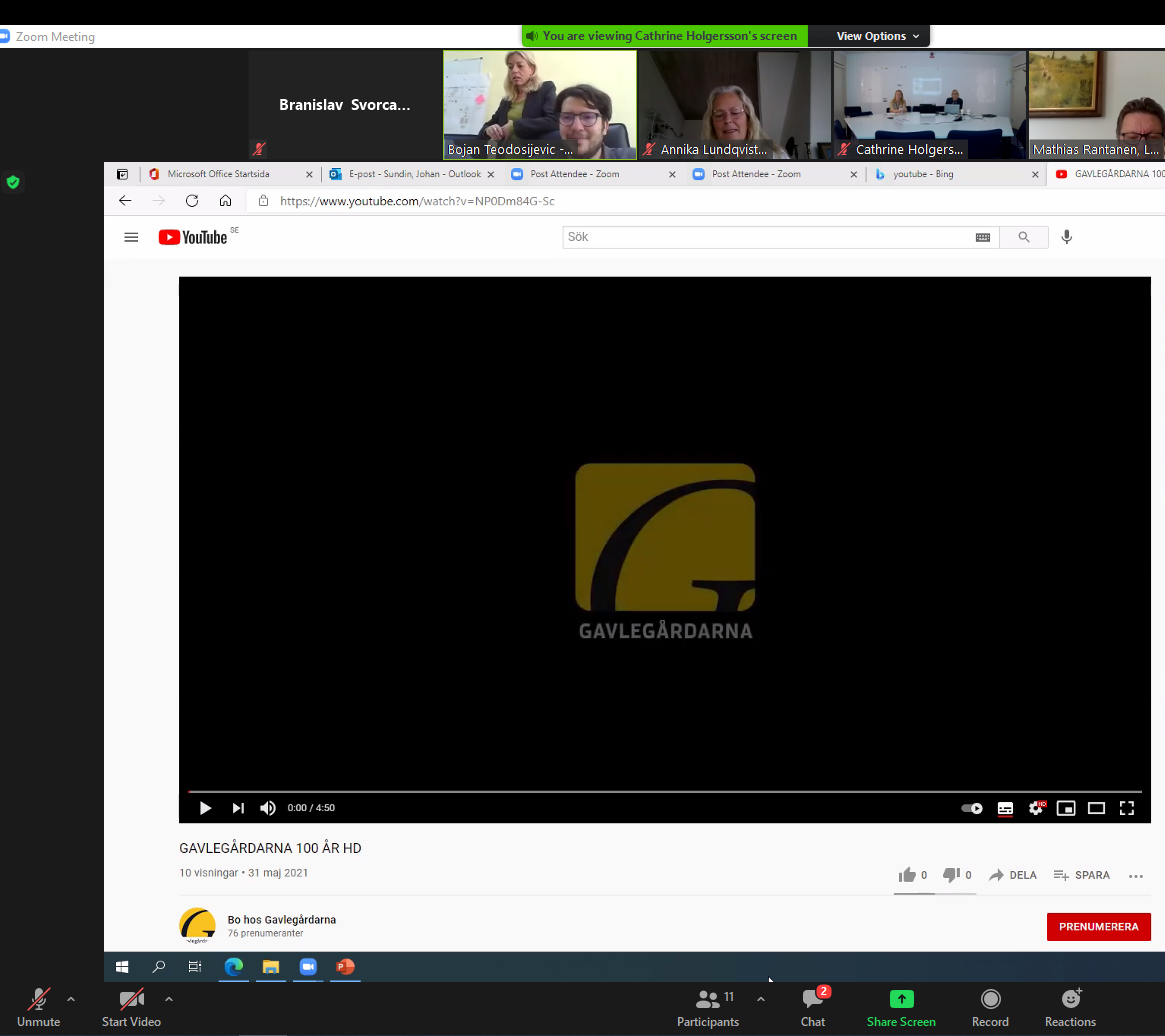The height and width of the screenshot is (1036, 1165).
Task: Start recording with the Record button
Action: (990, 1008)
